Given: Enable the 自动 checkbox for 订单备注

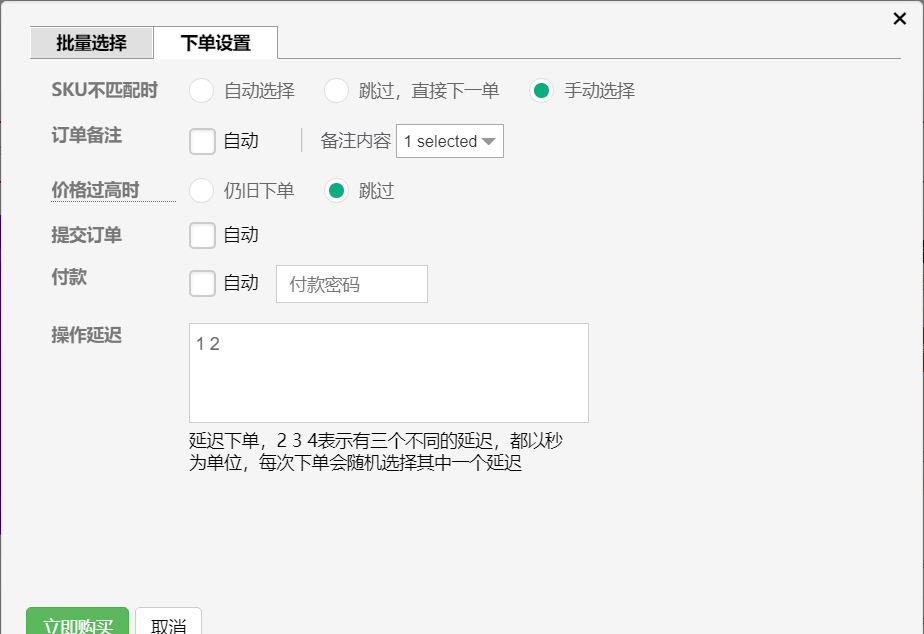Looking at the screenshot, I should (x=201, y=141).
